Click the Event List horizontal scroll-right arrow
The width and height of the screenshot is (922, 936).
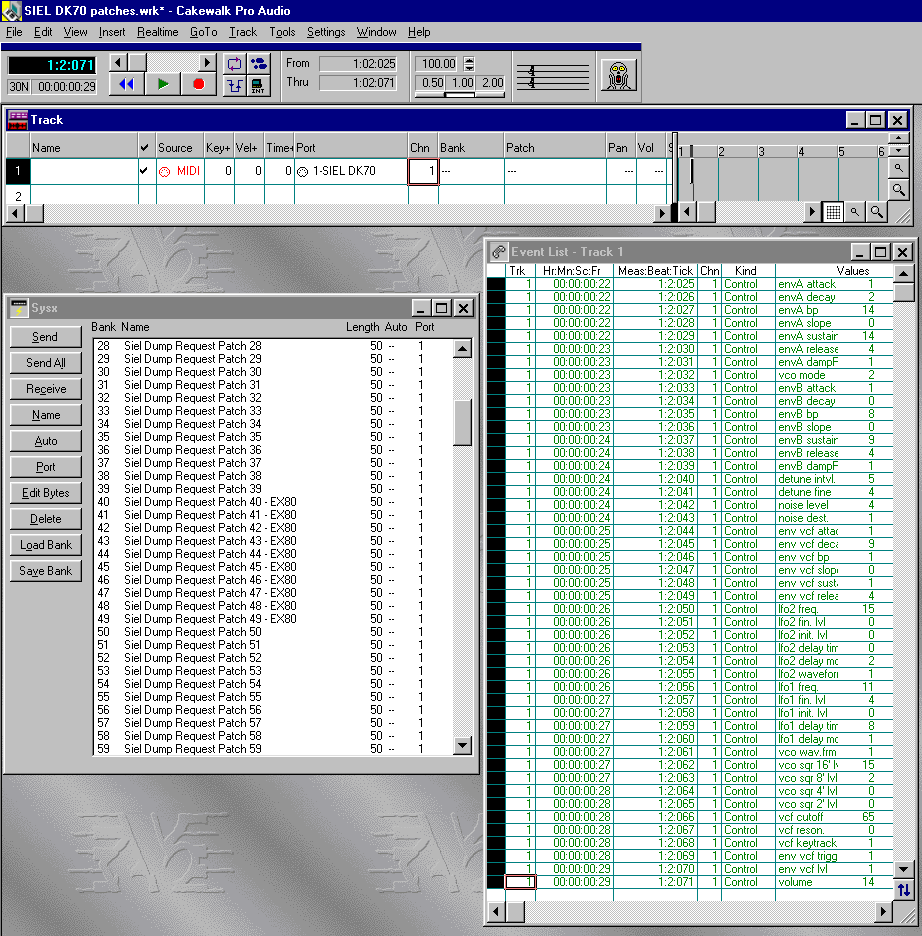pos(884,912)
